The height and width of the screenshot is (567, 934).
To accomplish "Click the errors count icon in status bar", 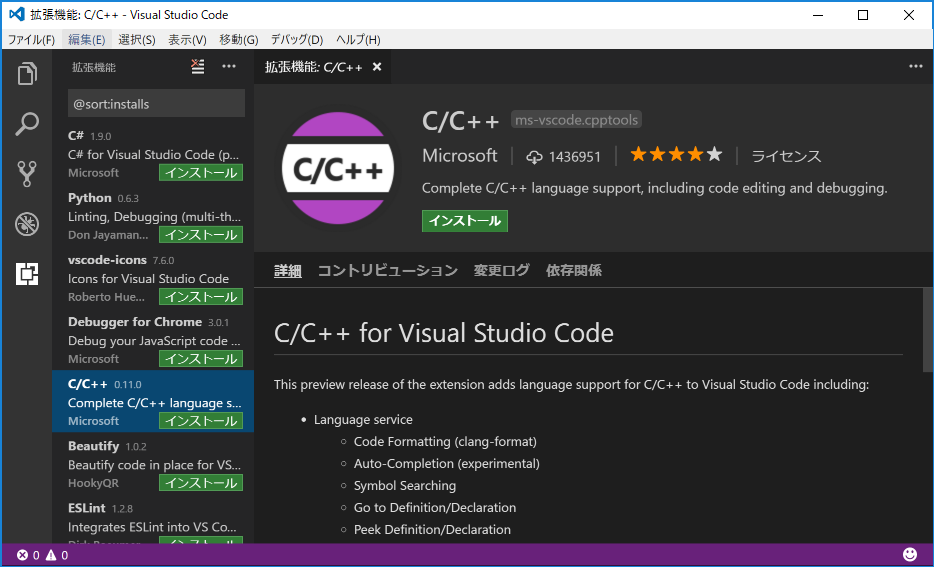I will 28,555.
